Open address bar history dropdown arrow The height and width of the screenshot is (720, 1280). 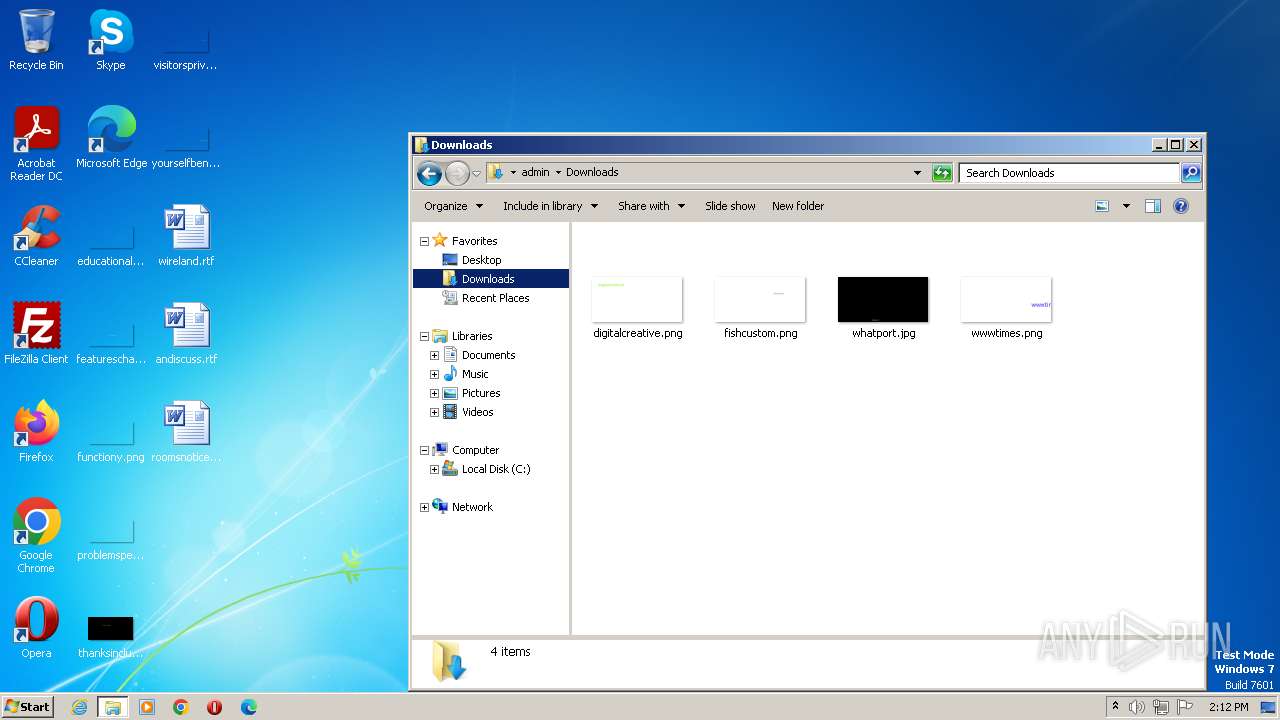[x=917, y=173]
